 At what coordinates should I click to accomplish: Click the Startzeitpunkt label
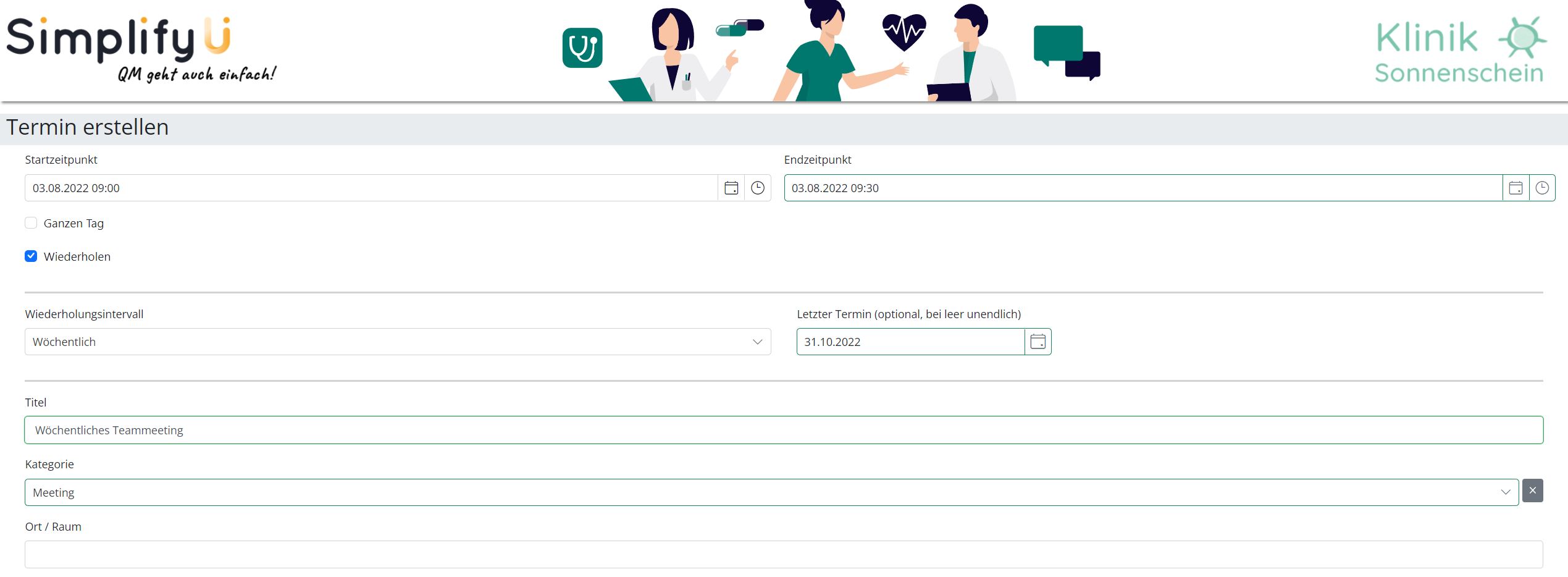[61, 159]
